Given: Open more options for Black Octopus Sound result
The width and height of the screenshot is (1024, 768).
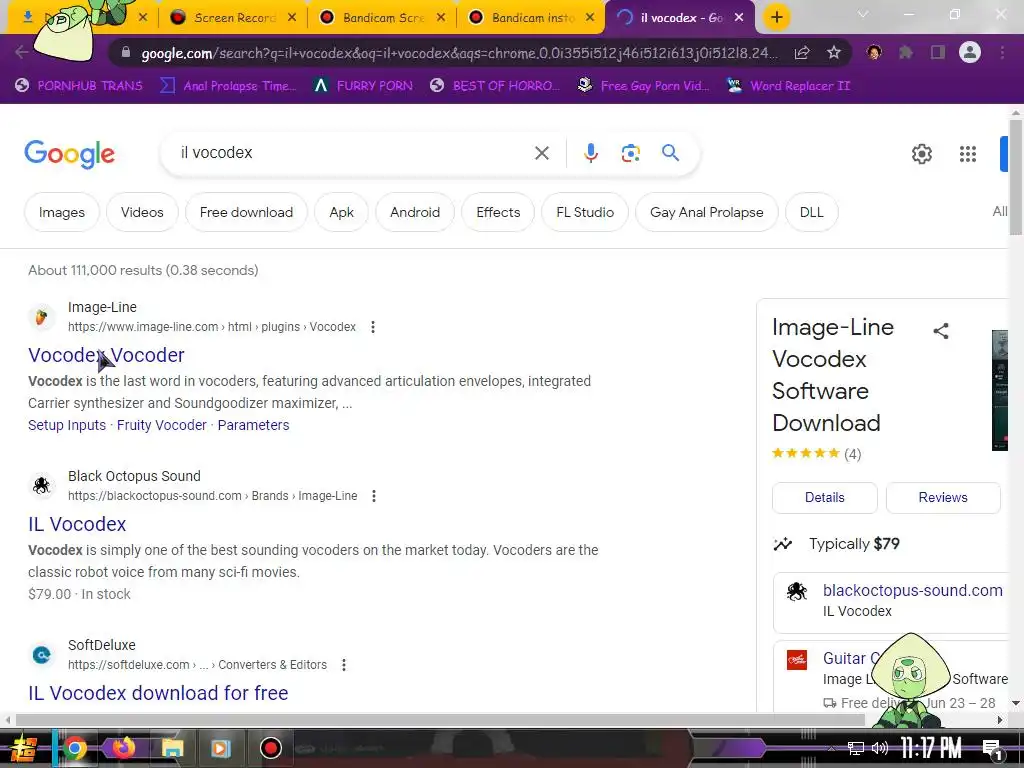Looking at the screenshot, I should click(374, 496).
